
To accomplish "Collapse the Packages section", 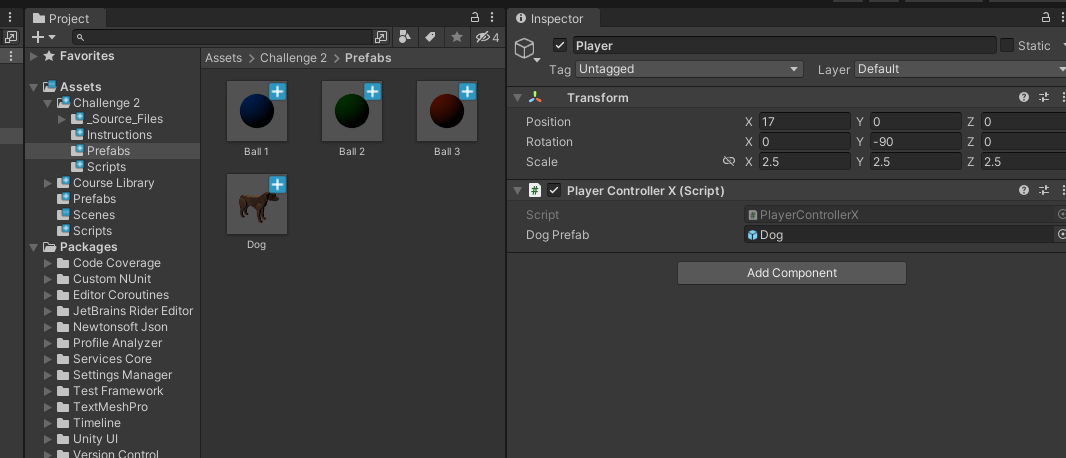I will [x=33, y=247].
